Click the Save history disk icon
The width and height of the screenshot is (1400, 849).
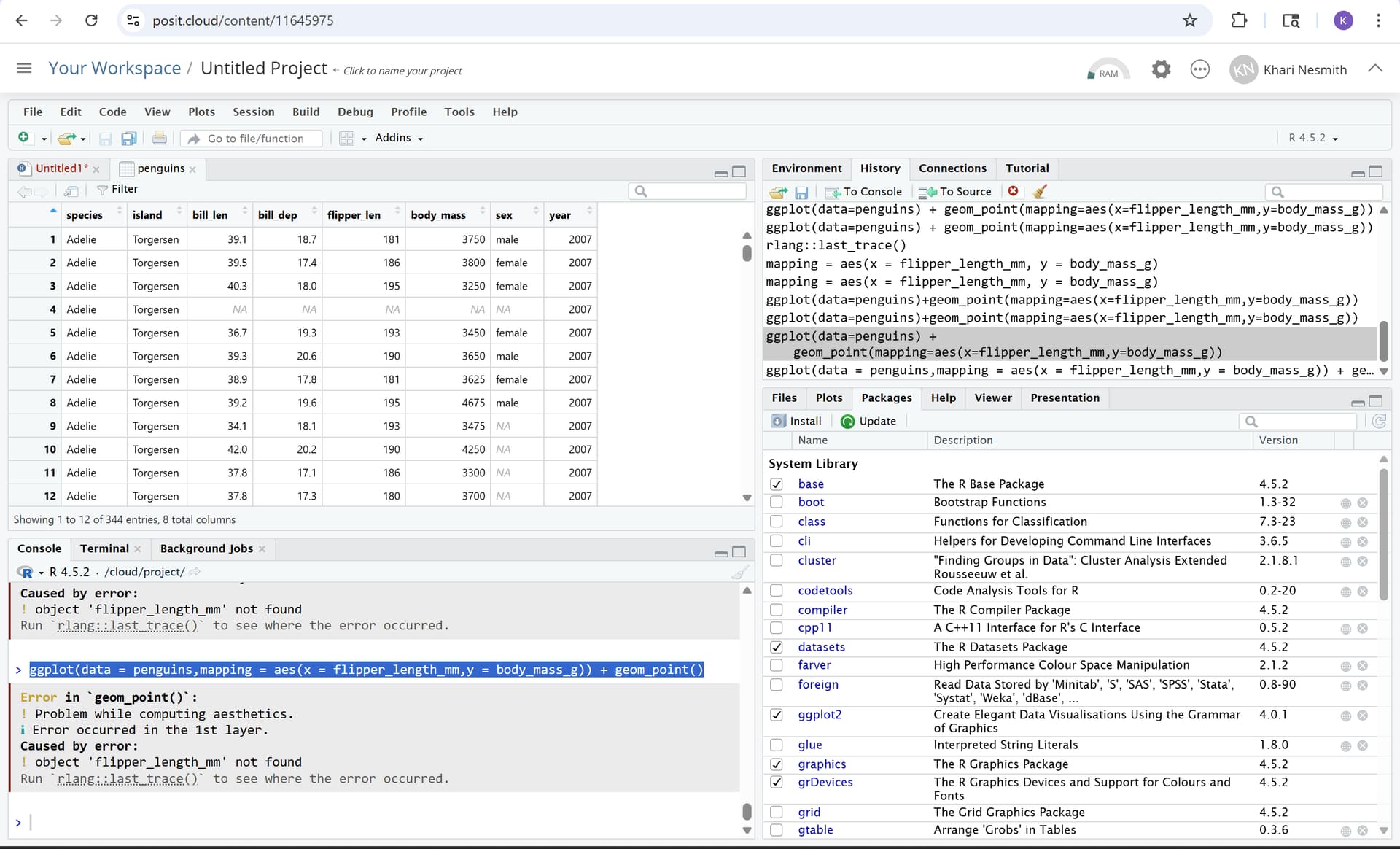[801, 192]
